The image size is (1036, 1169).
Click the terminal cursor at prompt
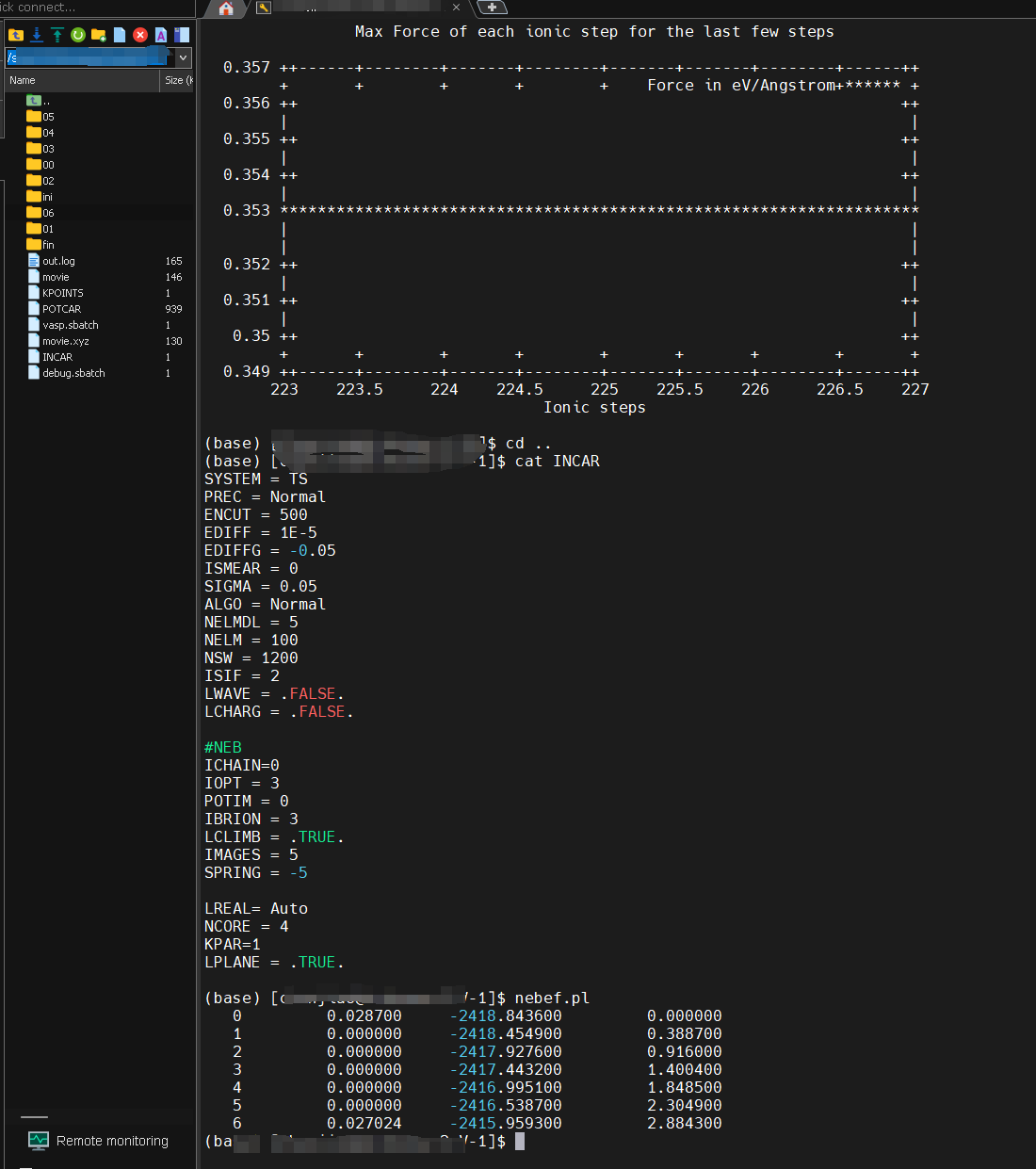[520, 1142]
